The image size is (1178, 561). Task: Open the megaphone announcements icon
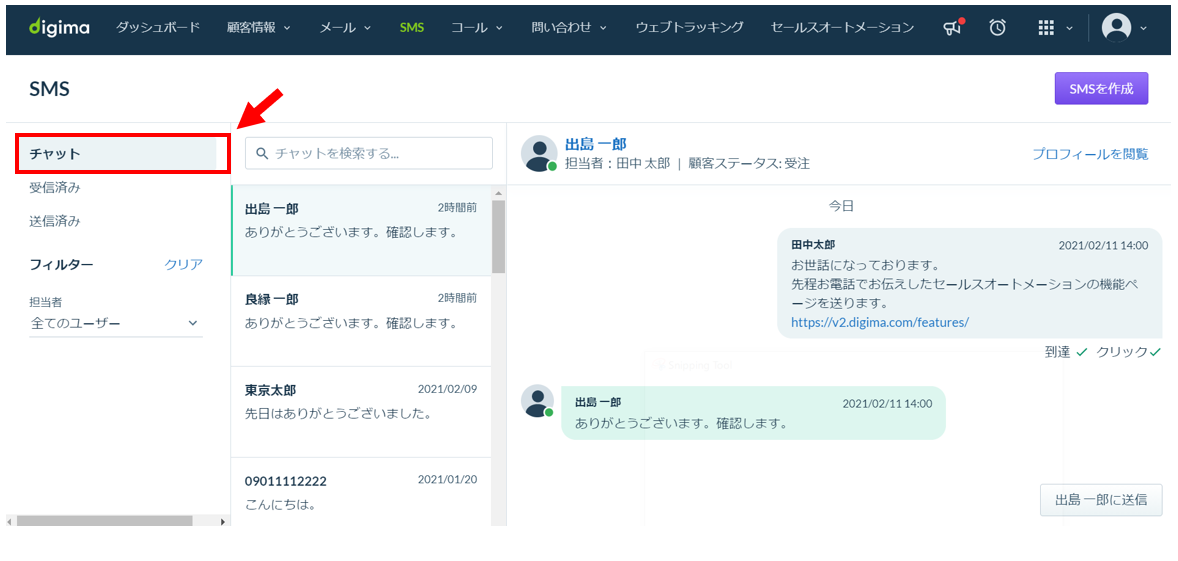[x=953, y=28]
